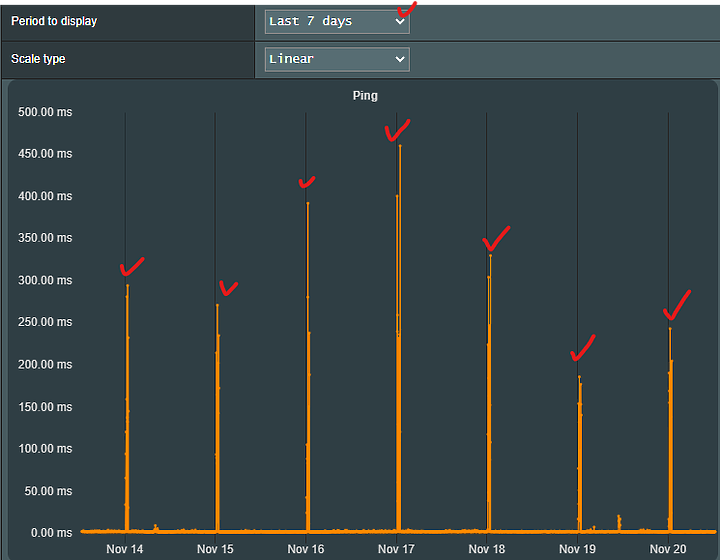Click the '100.00 ms' axis label
720x560 pixels.
[45, 448]
